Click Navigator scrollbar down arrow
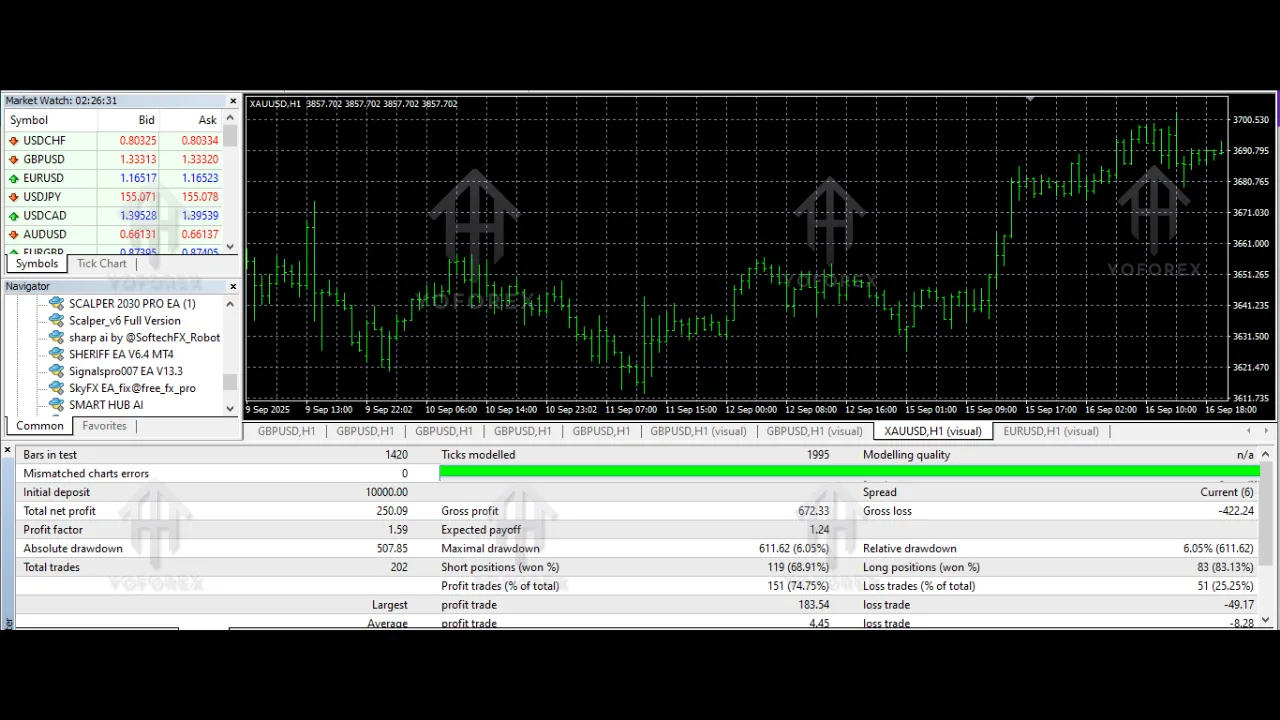 [x=231, y=408]
